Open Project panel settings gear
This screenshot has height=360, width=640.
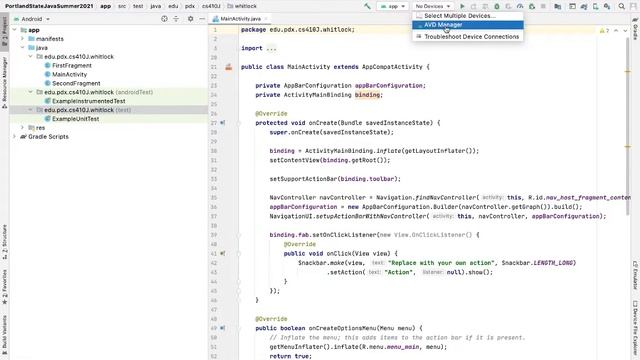(190, 19)
